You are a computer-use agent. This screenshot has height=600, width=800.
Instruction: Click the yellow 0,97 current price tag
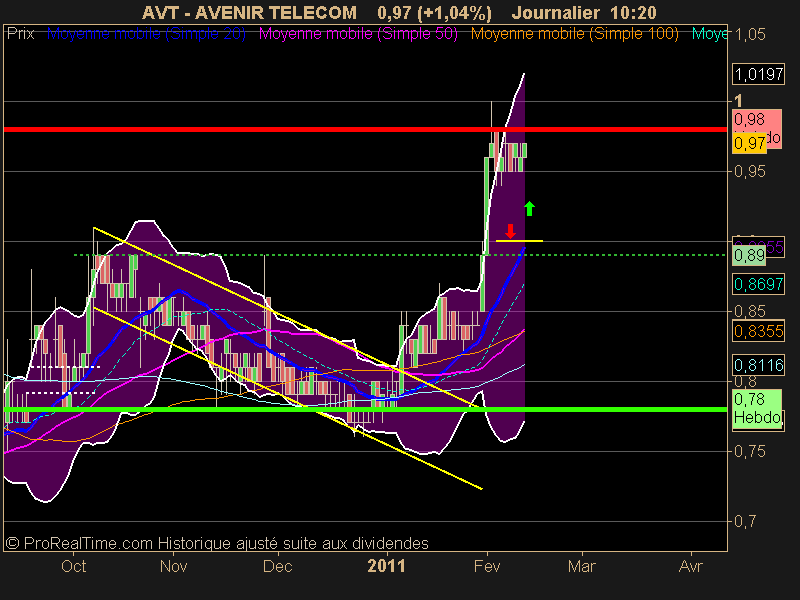click(x=749, y=143)
